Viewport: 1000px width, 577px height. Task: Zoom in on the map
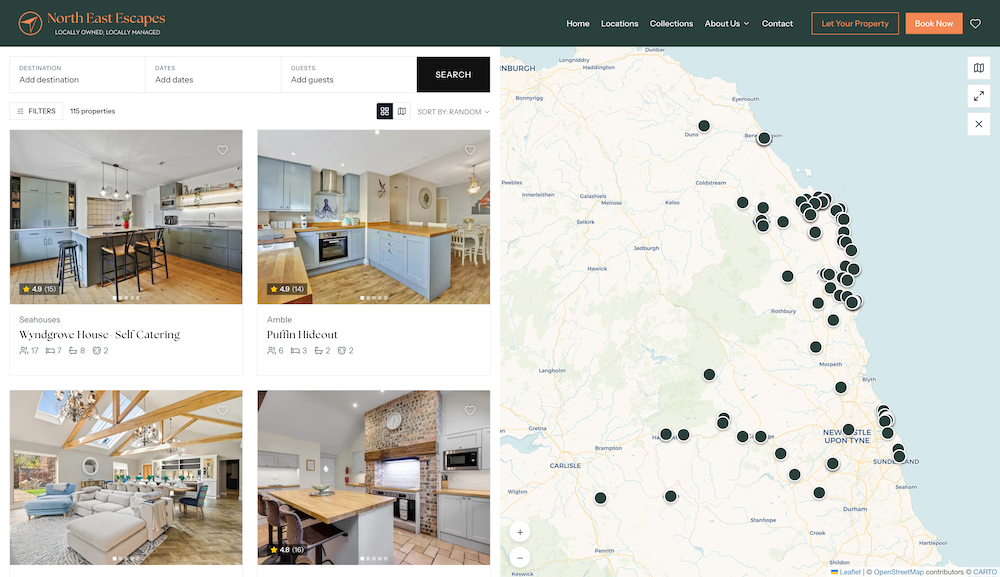[520, 532]
